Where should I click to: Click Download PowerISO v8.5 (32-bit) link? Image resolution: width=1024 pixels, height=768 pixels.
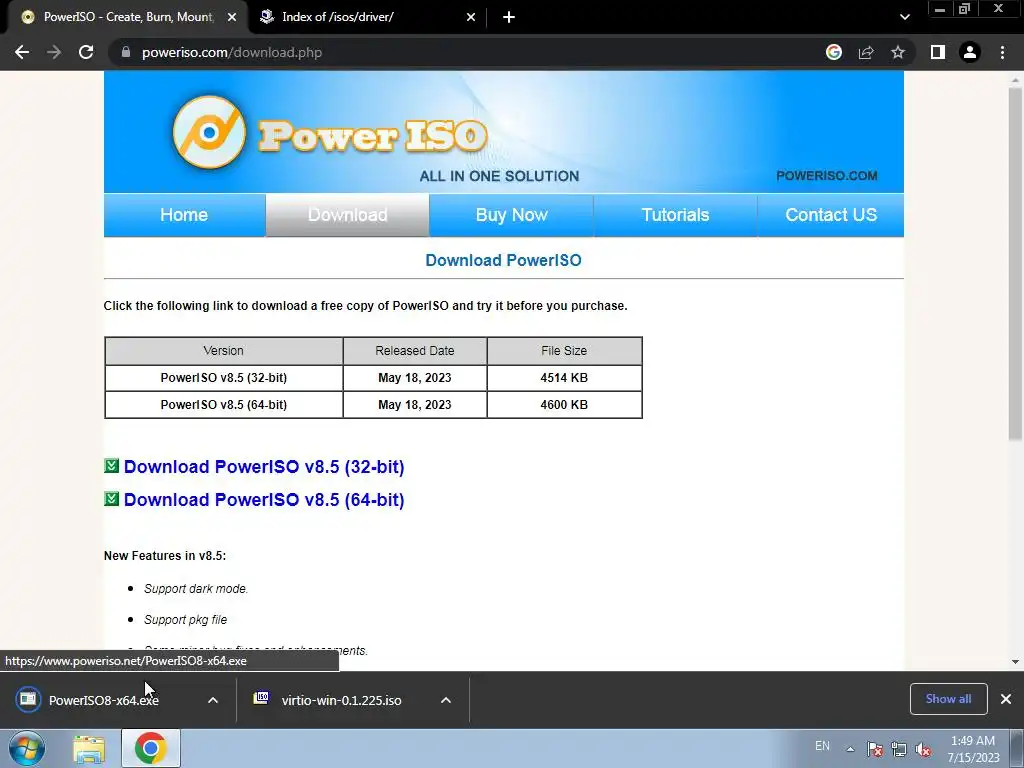point(264,467)
